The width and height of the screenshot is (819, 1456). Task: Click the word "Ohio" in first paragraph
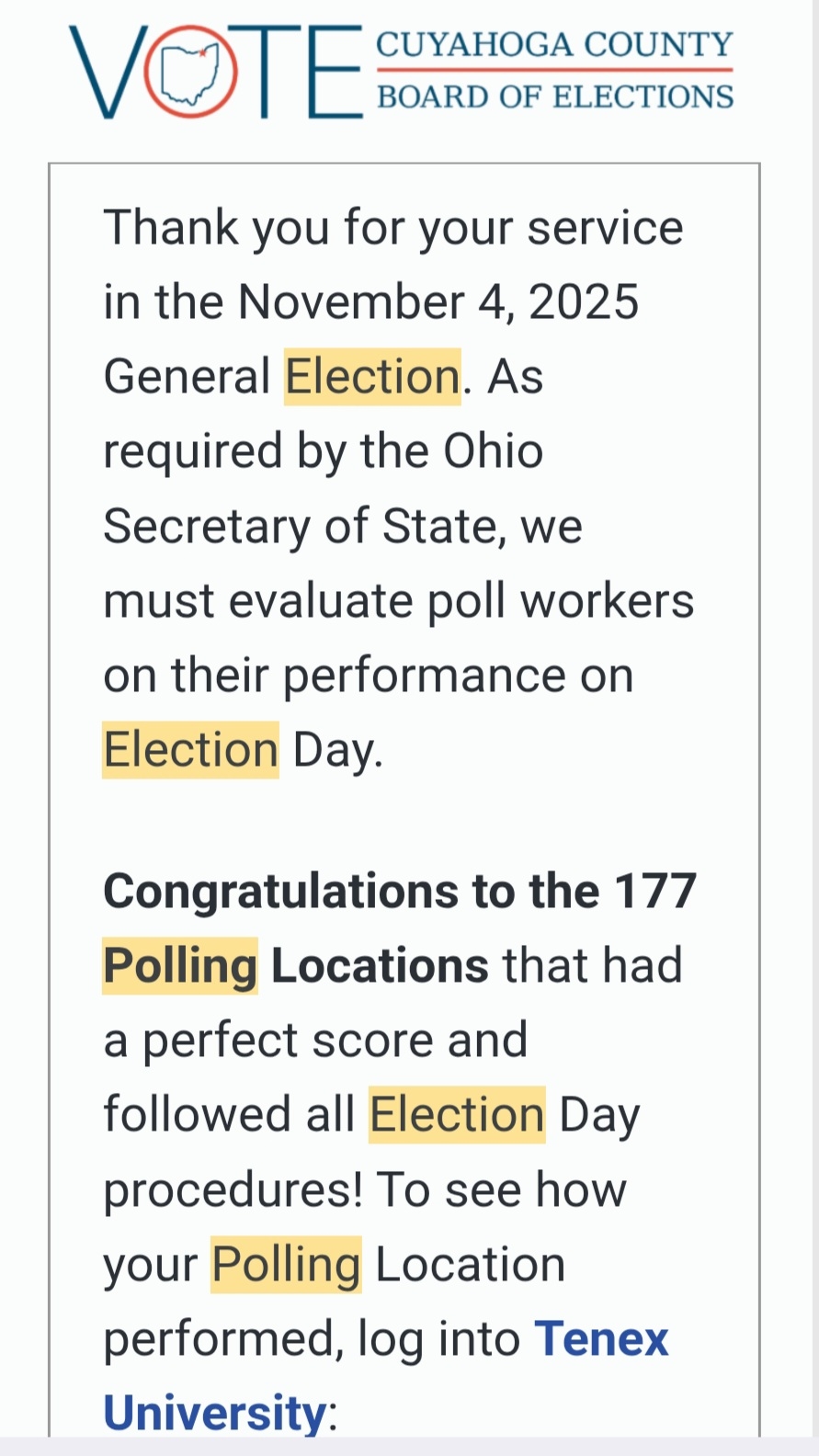point(494,451)
